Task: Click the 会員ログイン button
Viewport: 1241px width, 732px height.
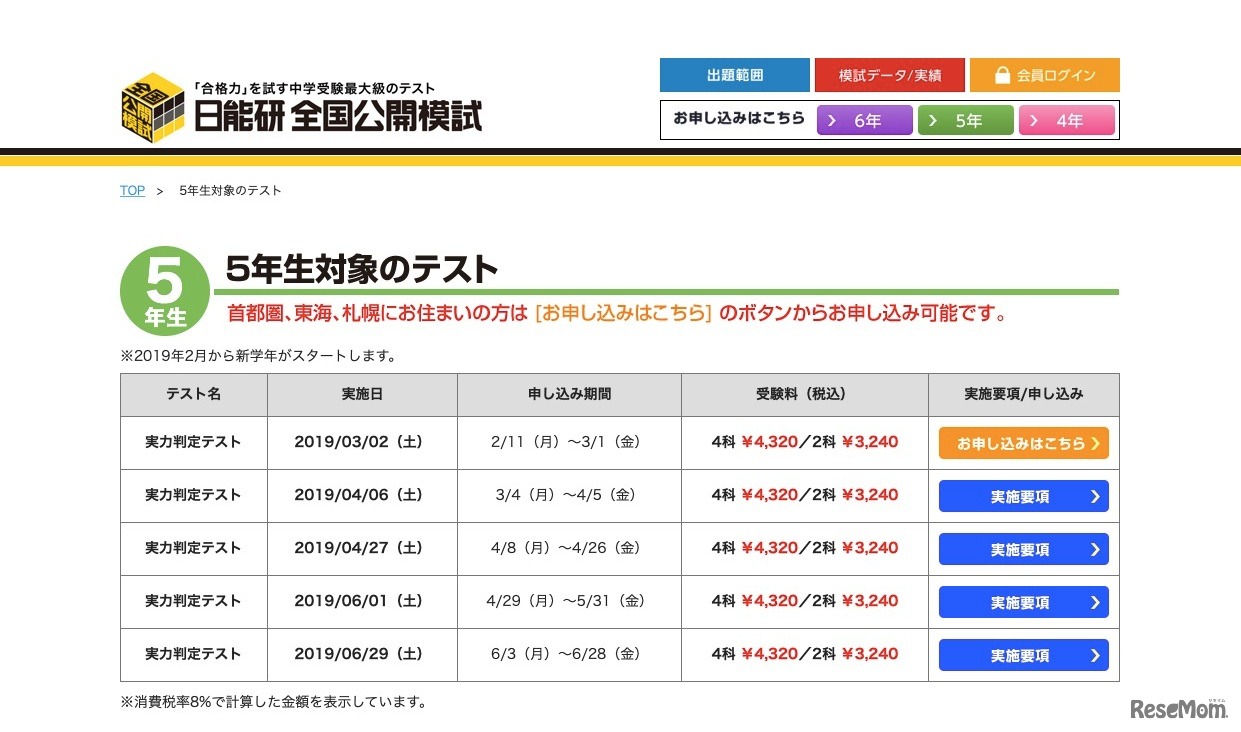Action: pos(1045,75)
